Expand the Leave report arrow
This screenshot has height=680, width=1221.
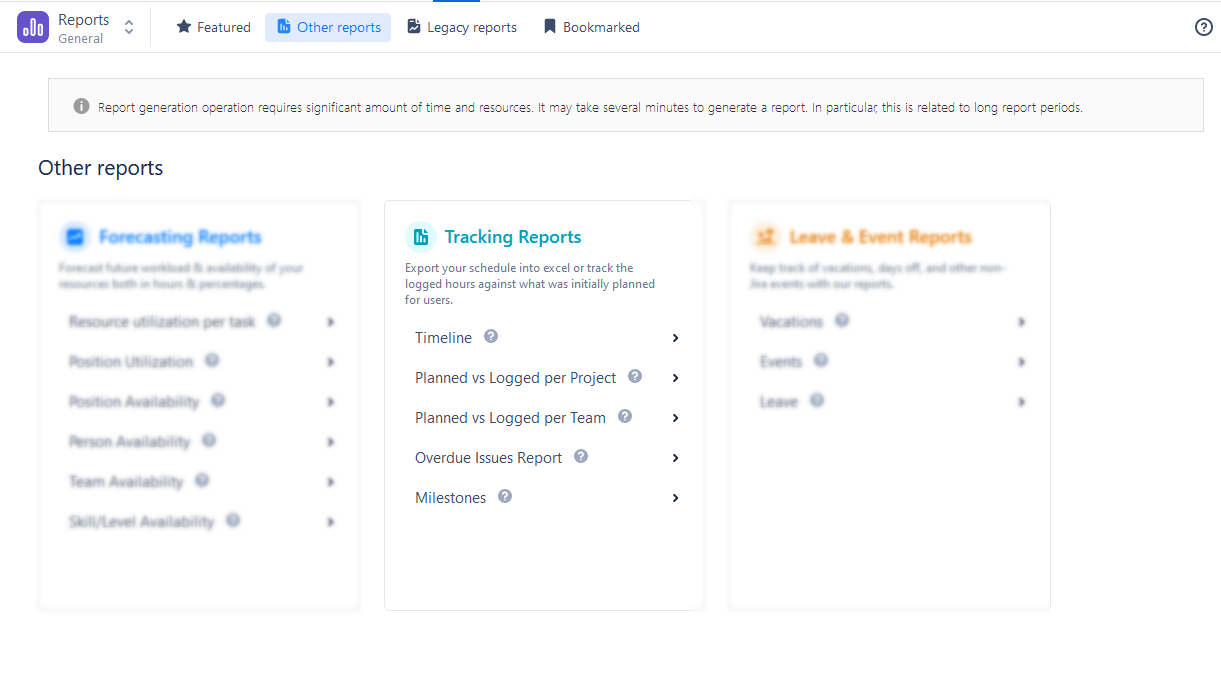pyautogui.click(x=1021, y=401)
